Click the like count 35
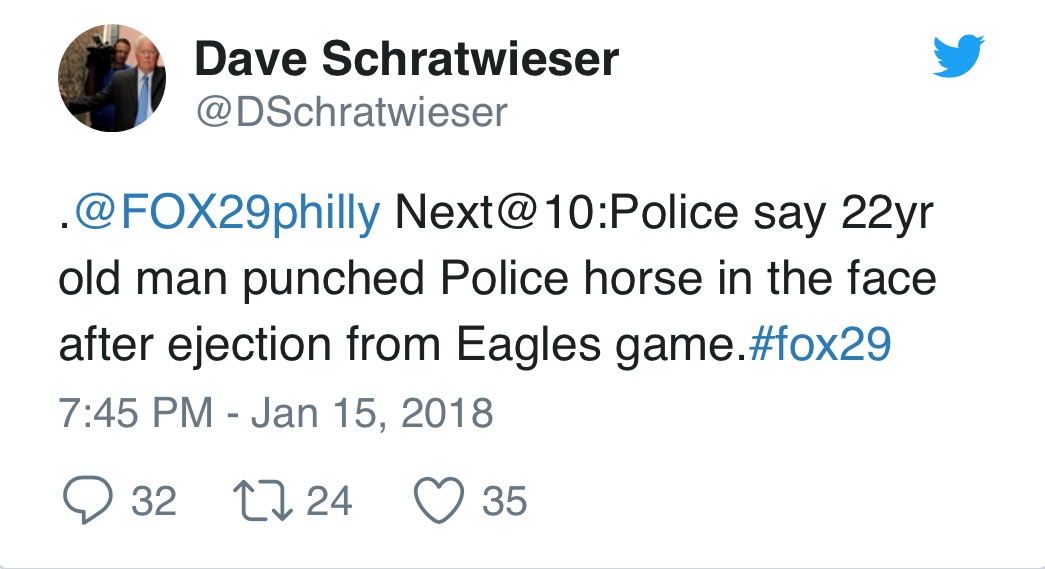The width and height of the screenshot is (1045, 569). click(504, 500)
